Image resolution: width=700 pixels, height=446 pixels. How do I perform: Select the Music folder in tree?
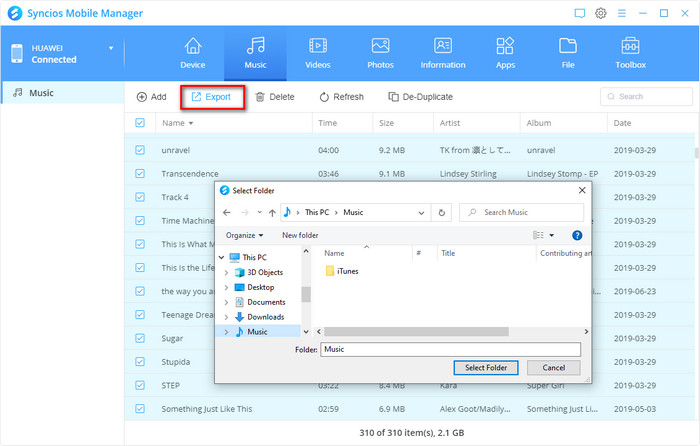[258, 332]
